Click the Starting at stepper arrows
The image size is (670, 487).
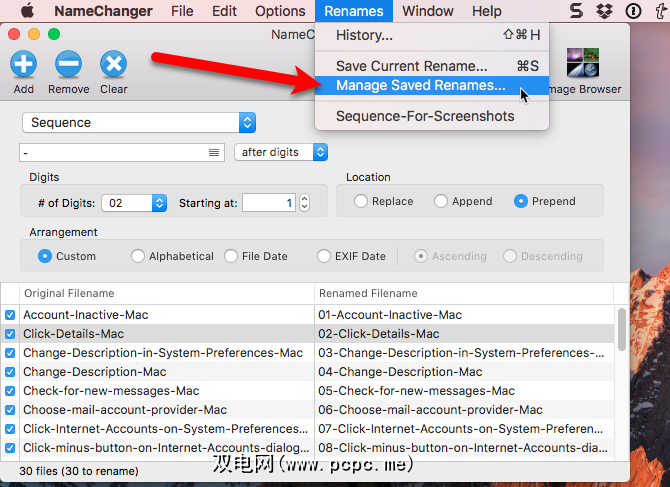click(x=304, y=202)
